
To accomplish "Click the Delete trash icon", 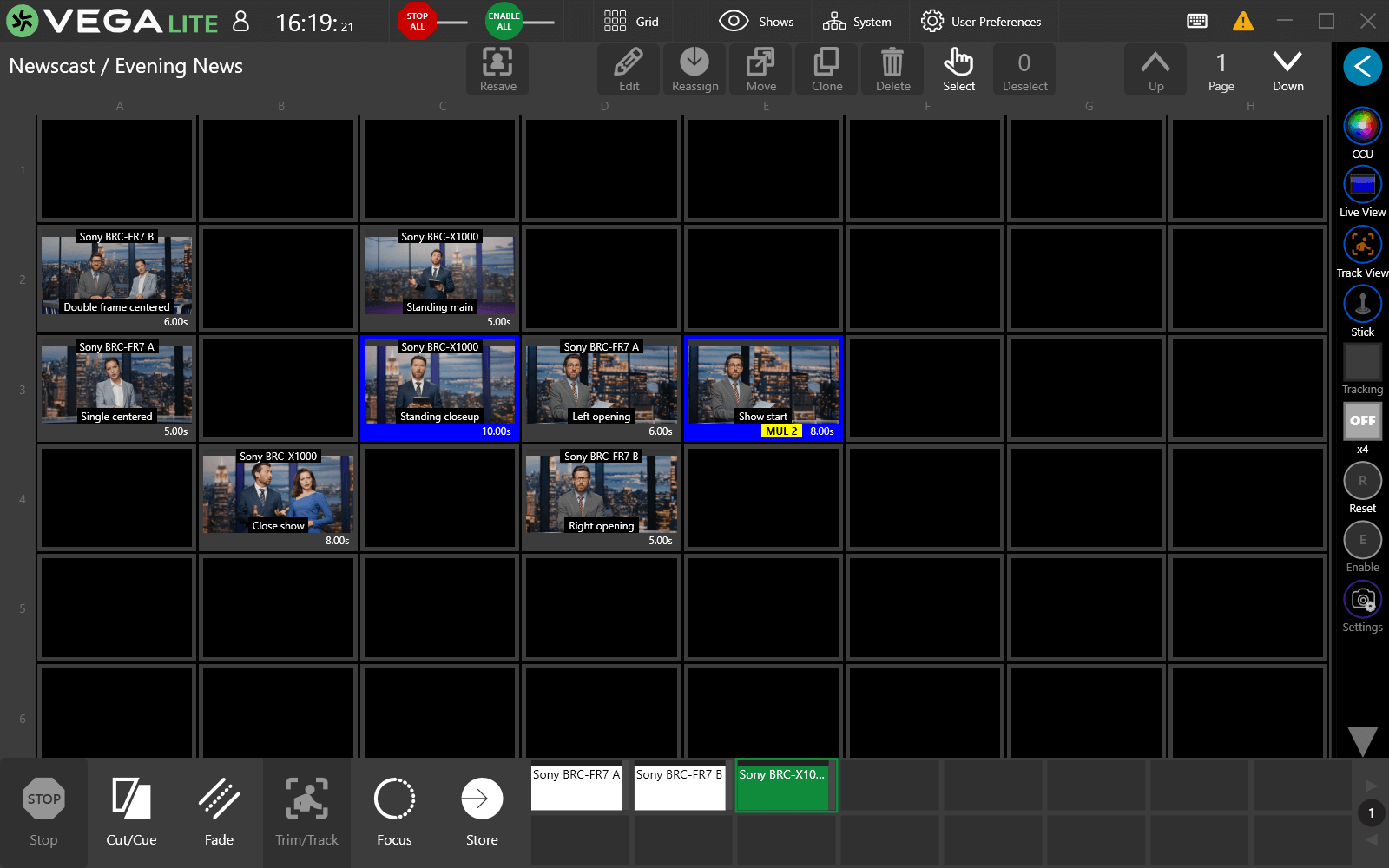I will pos(892,69).
